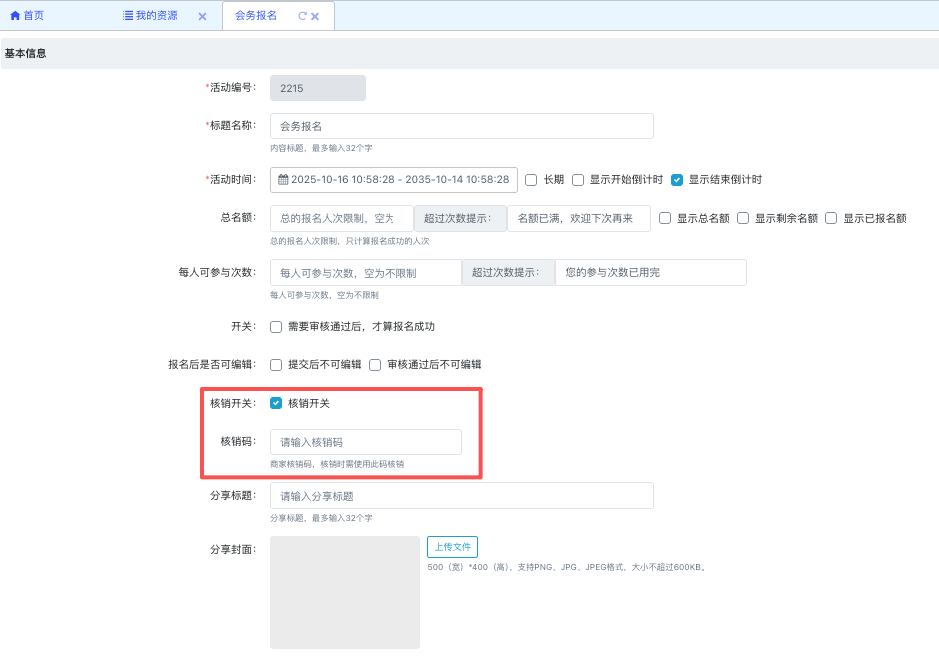Tick the 显示剩余名额 checkbox
939x663 pixels.
(x=743, y=218)
